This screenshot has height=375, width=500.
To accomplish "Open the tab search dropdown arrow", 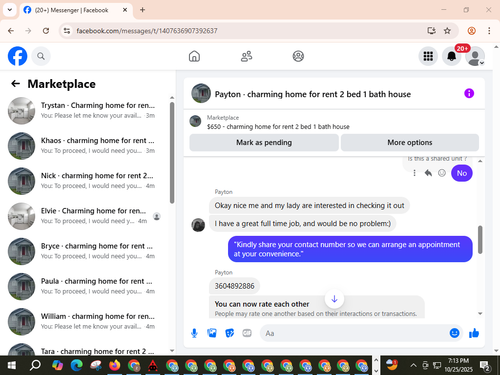I will tap(10, 10).
